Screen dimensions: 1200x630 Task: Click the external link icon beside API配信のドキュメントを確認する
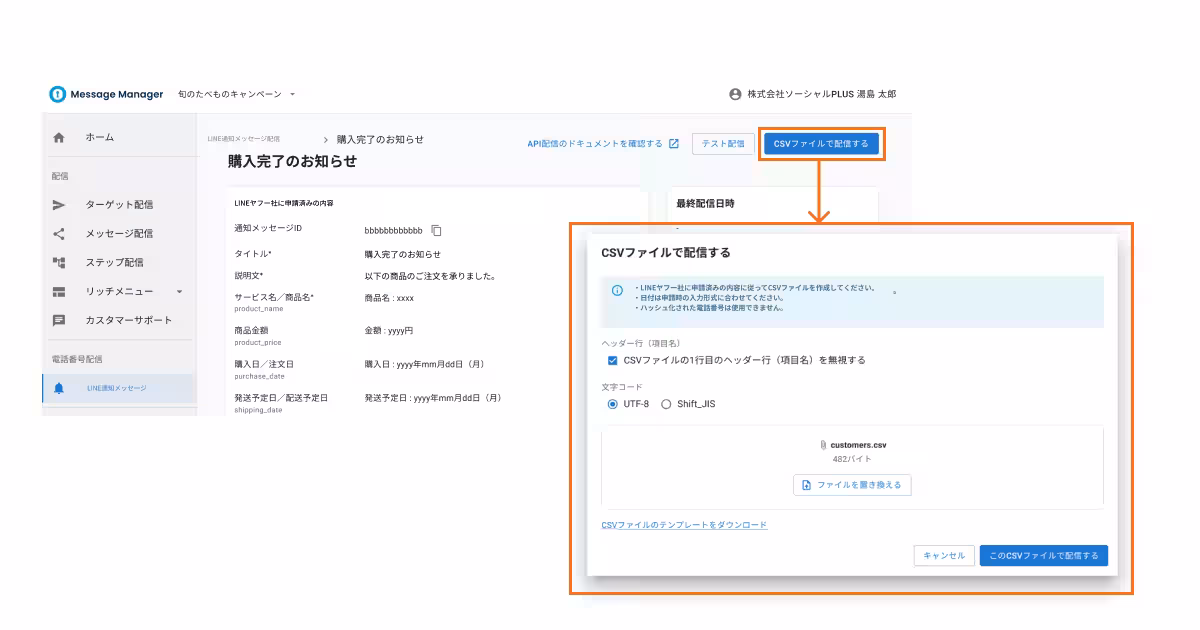(674, 144)
